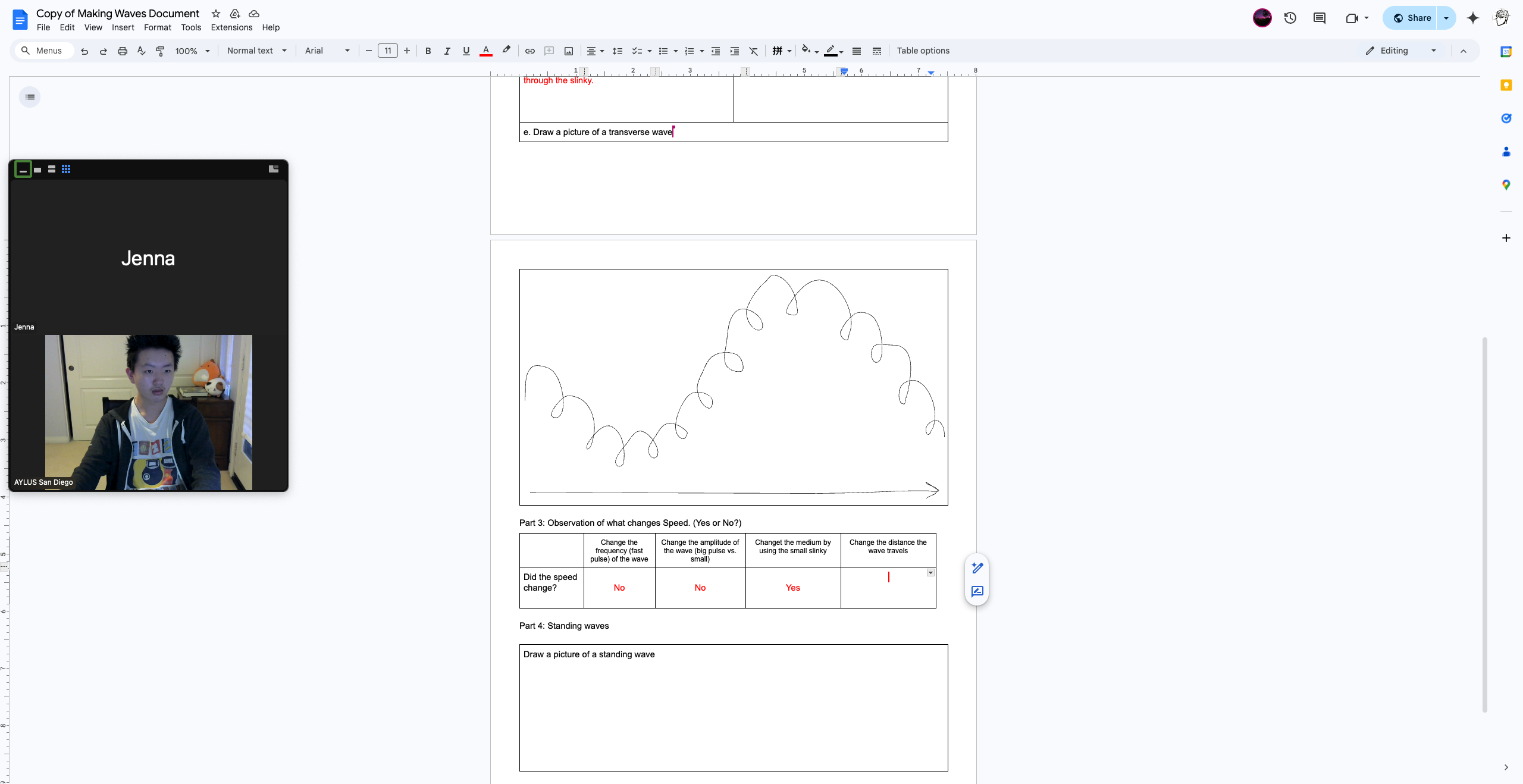This screenshot has width=1523, height=784.
Task: Open the checklist dropdown arrow
Action: [x=649, y=51]
